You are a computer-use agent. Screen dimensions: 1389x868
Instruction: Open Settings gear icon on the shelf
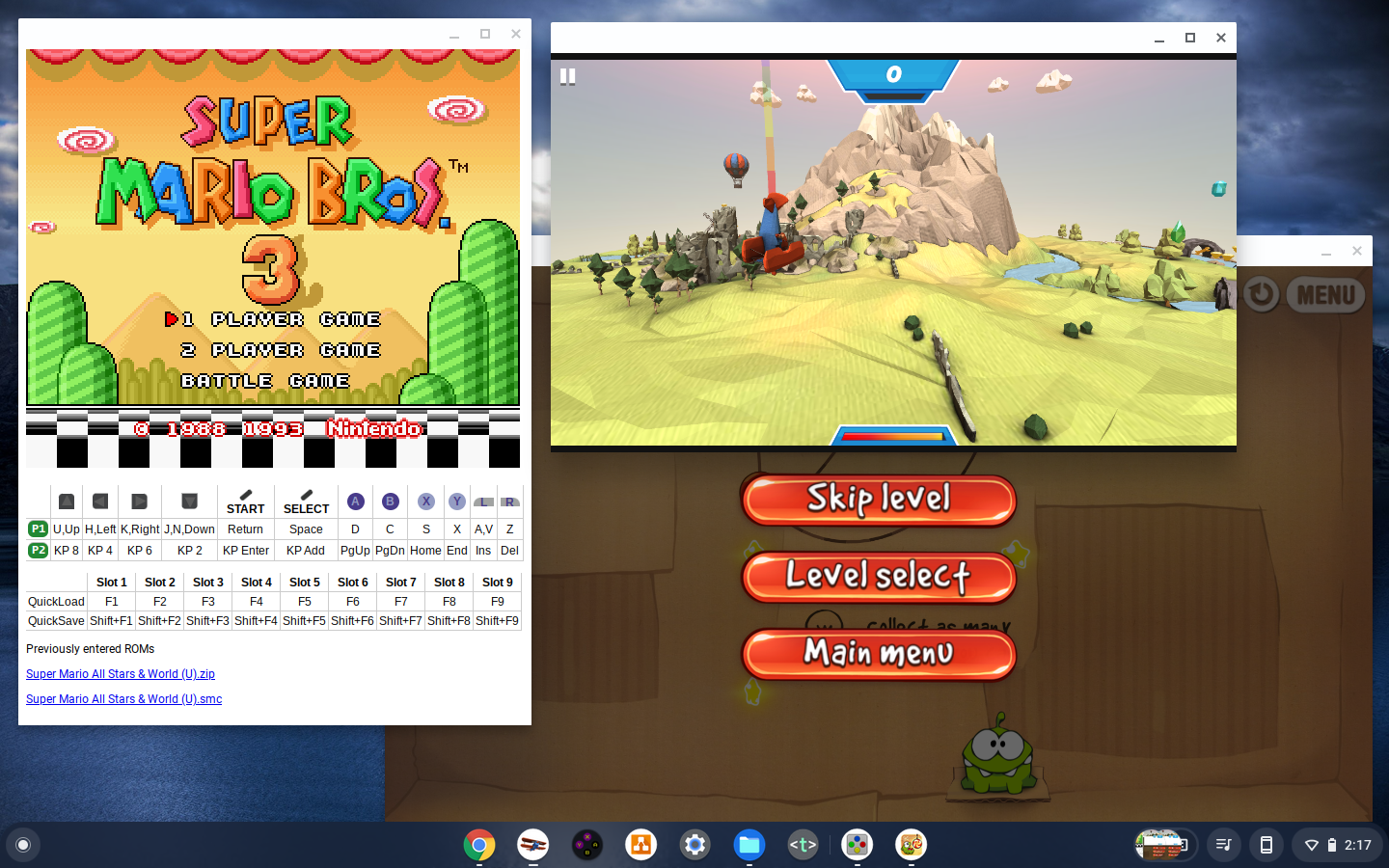pyautogui.click(x=694, y=845)
